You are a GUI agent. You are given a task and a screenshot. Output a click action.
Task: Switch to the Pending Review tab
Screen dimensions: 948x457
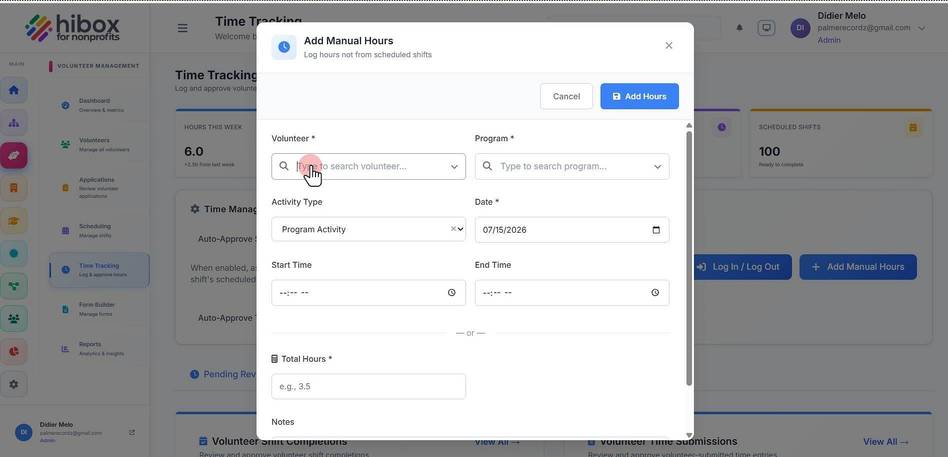pos(223,374)
